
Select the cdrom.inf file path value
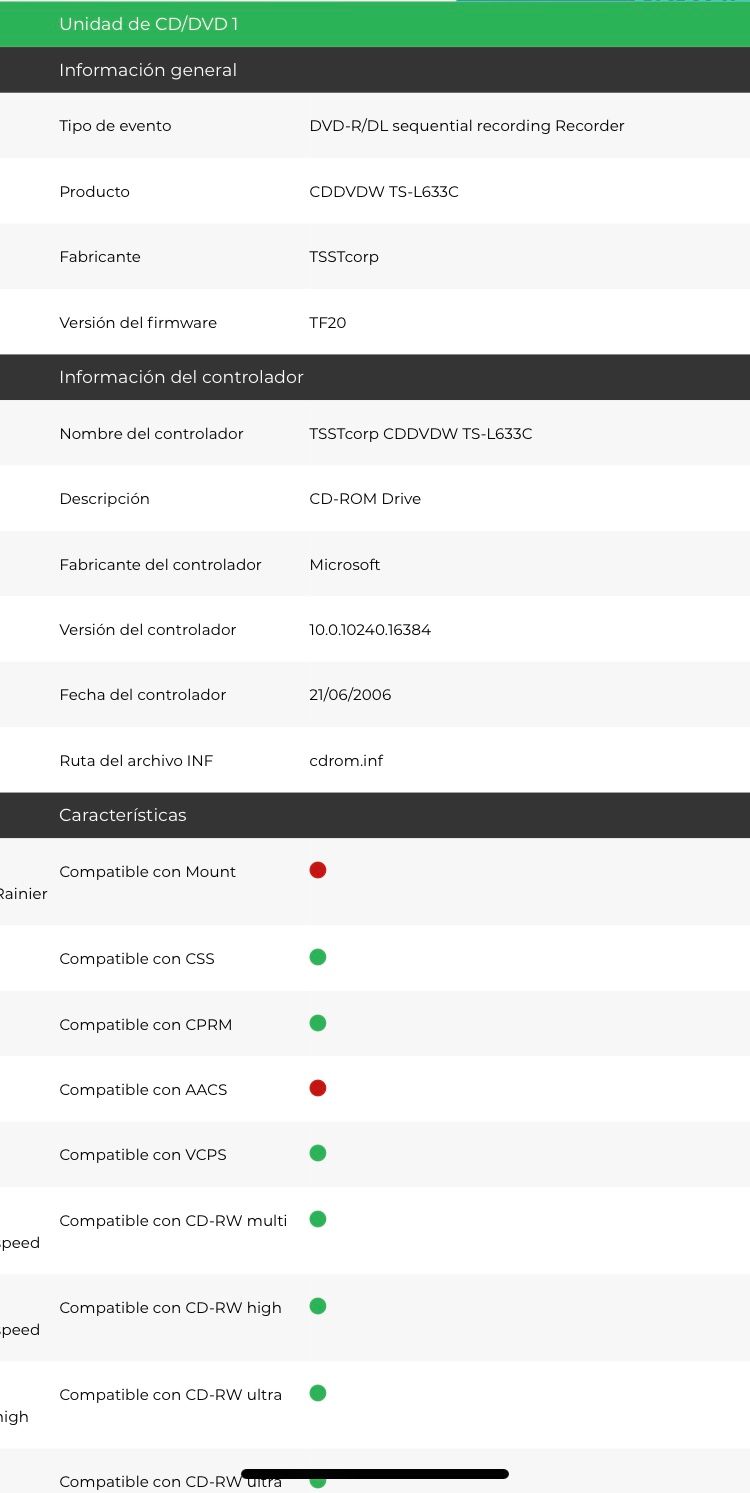click(x=346, y=761)
